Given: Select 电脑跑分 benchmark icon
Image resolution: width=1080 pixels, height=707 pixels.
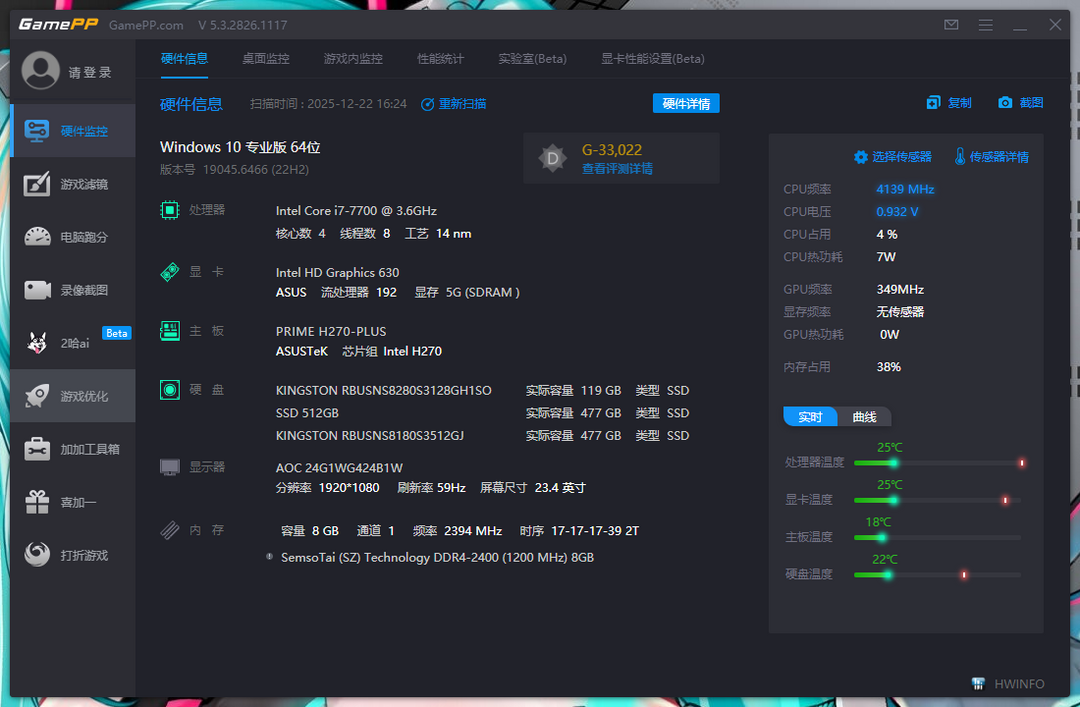Looking at the screenshot, I should pos(38,237).
